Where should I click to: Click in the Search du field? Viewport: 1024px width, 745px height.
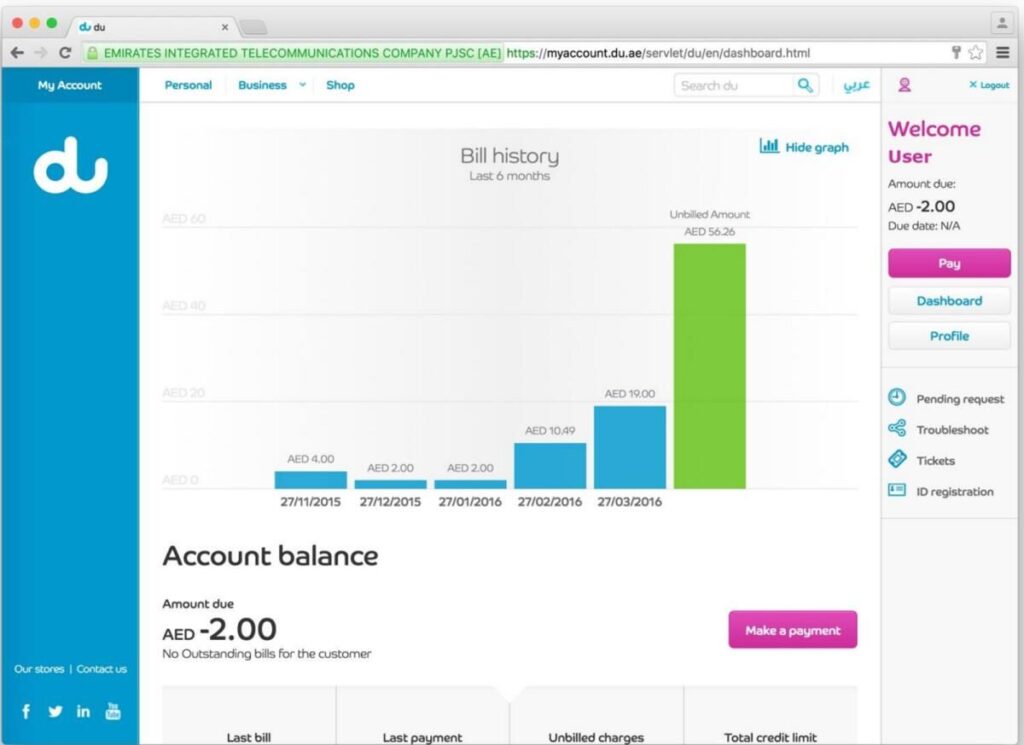(x=735, y=86)
